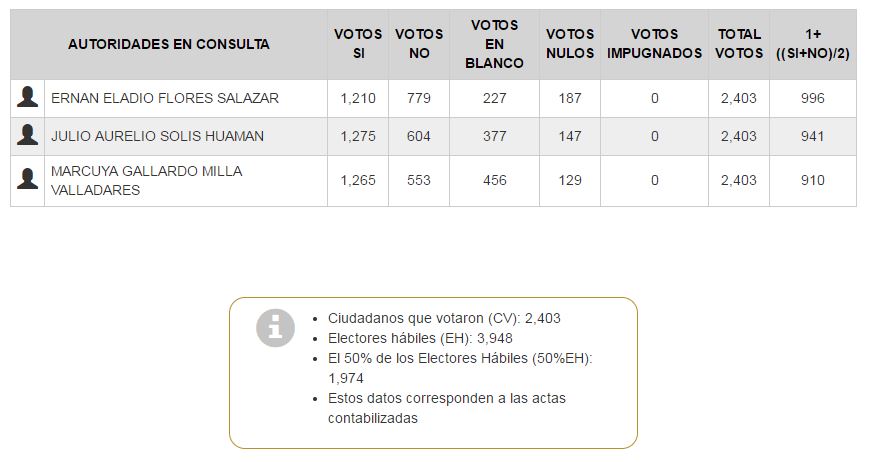Click the info icon in the summary box
This screenshot has width=879, height=462.
coord(276,327)
